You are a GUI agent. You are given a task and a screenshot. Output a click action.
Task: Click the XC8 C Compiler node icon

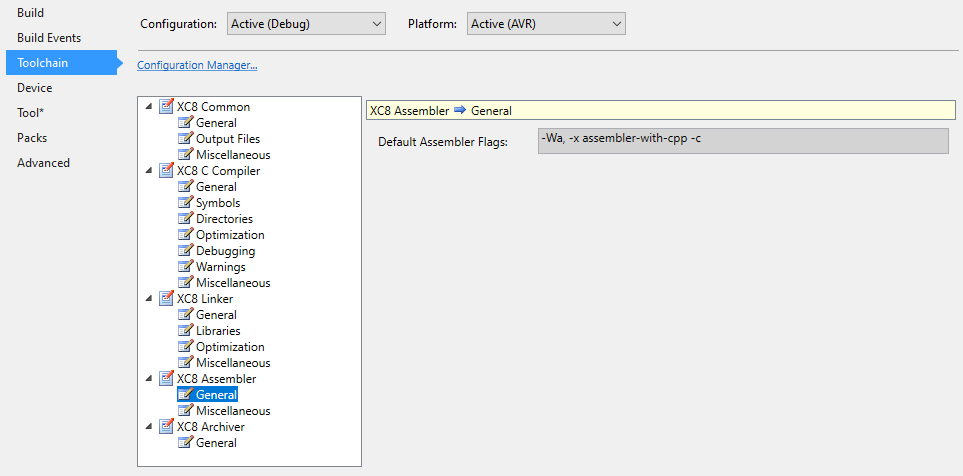coord(166,171)
